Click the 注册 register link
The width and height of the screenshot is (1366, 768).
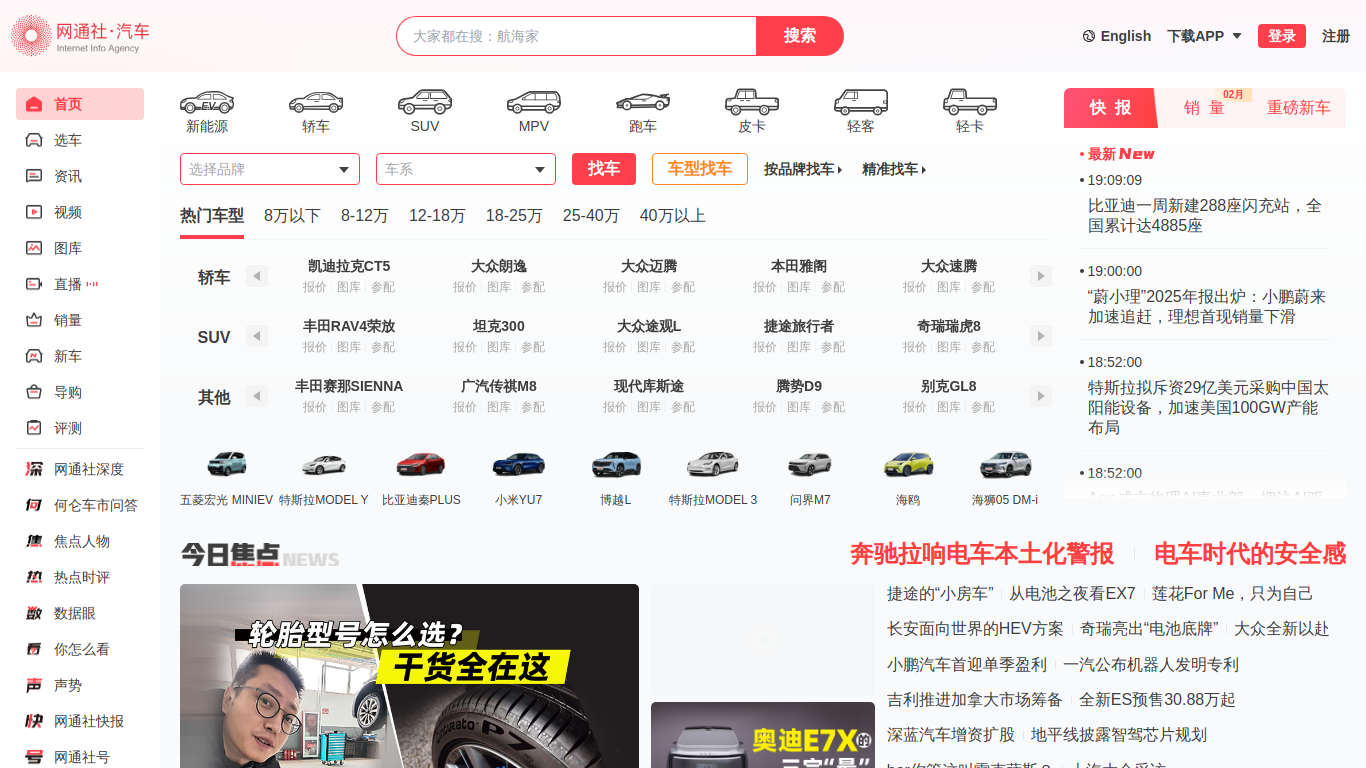pyautogui.click(x=1336, y=36)
